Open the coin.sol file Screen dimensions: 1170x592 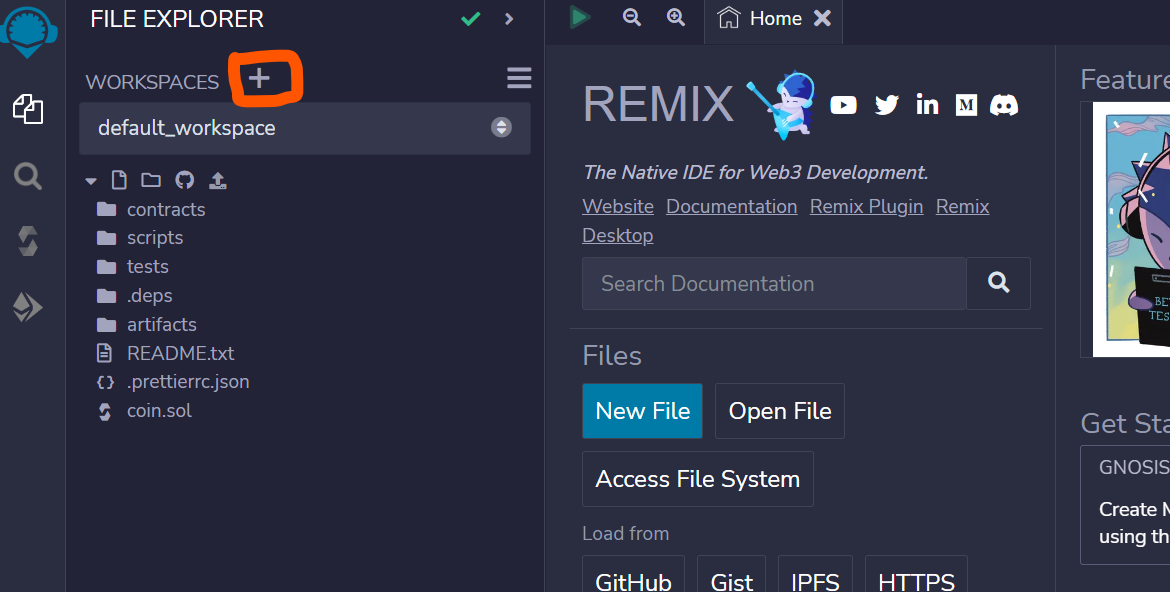coord(159,411)
